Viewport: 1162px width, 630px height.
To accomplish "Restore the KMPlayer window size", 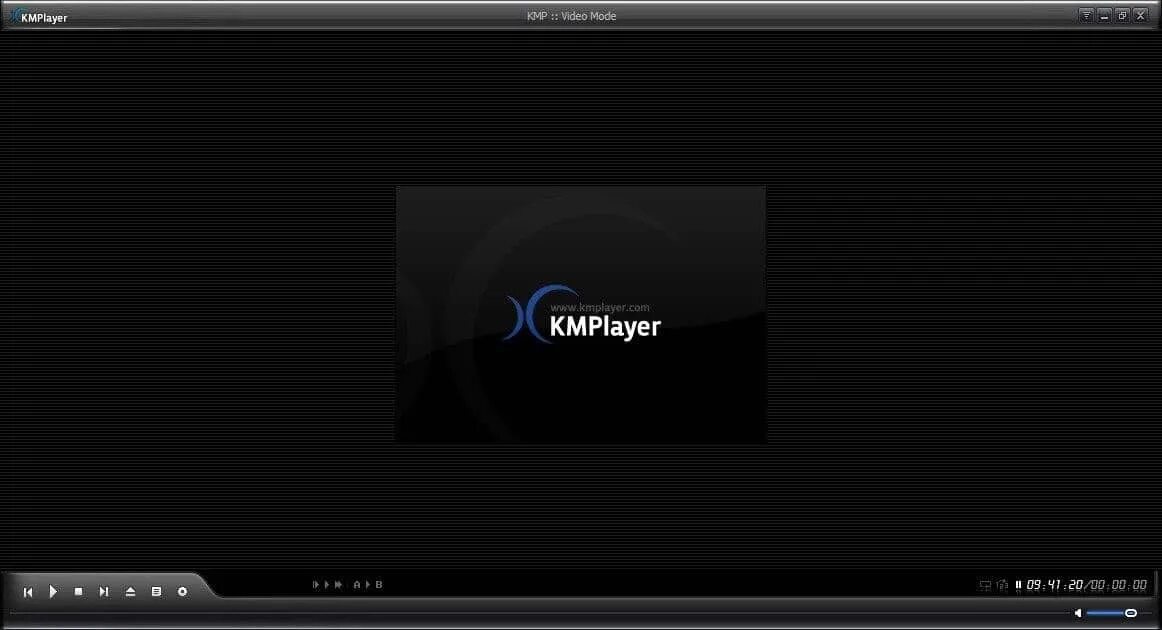I will coord(1123,15).
